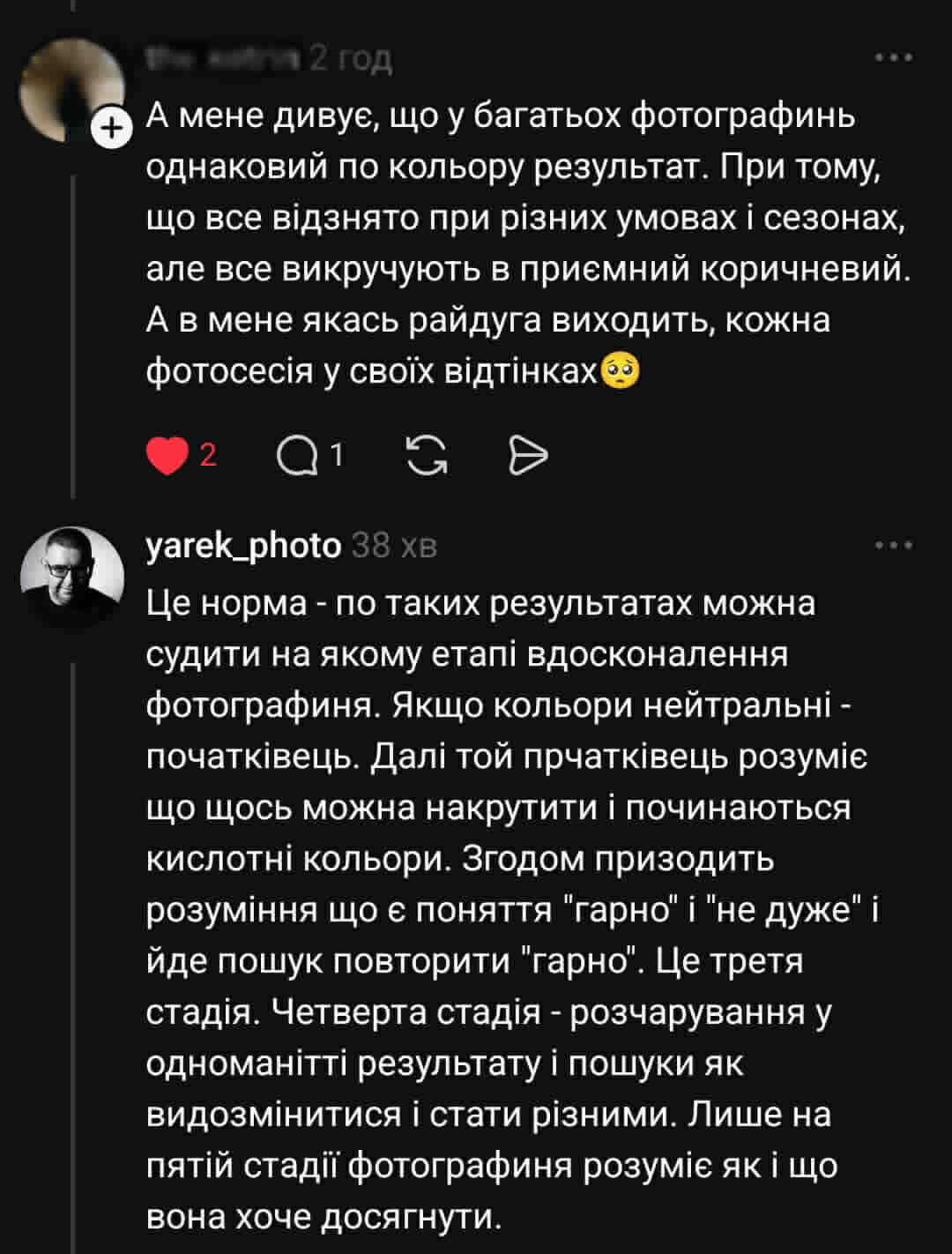Viewport: 952px width, 1254px height.
Task: Click the blurred username of the first commenter
Action: pyautogui.click(x=224, y=58)
